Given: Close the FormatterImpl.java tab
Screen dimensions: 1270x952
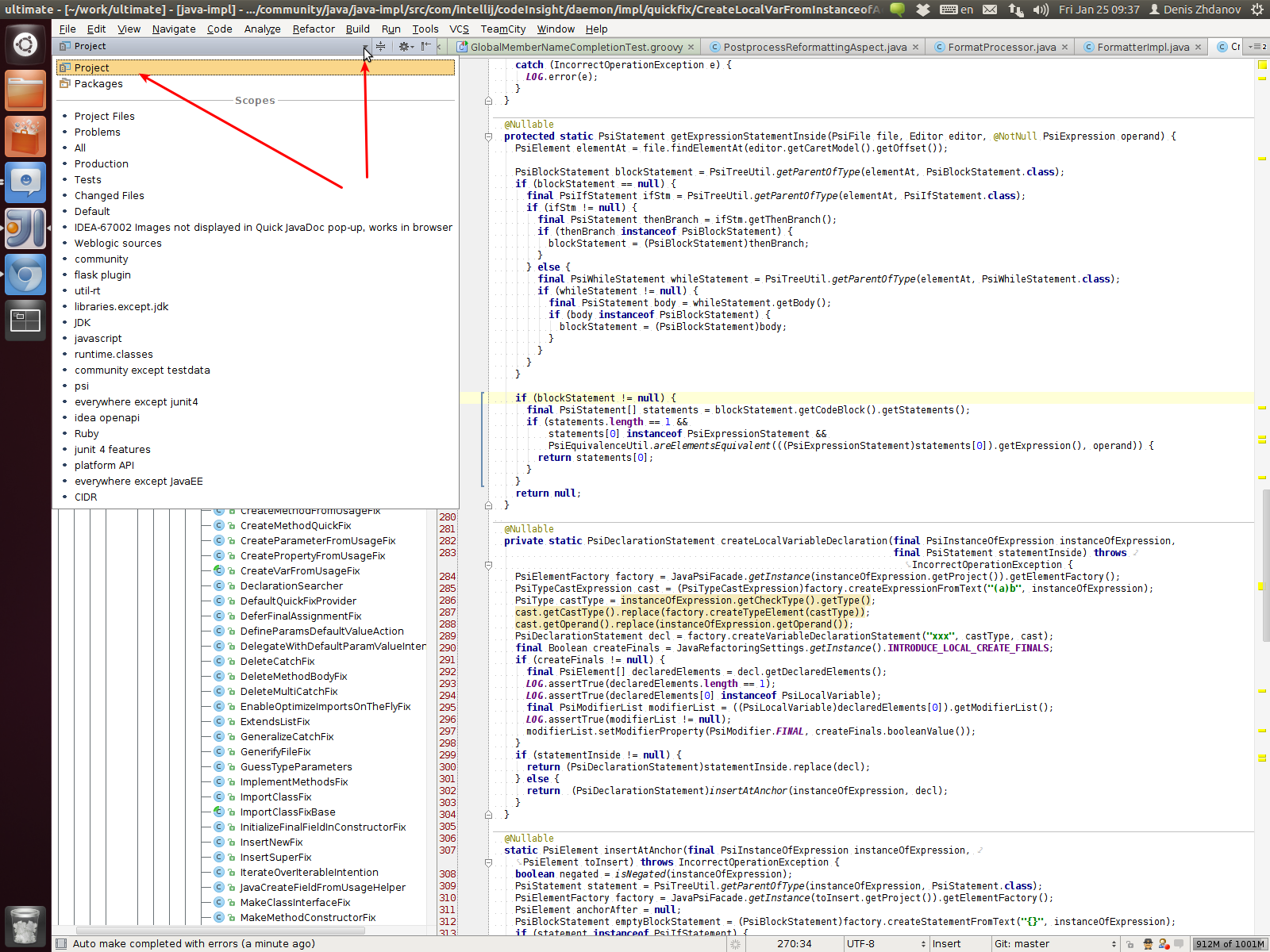Looking at the screenshot, I should pos(1199,47).
